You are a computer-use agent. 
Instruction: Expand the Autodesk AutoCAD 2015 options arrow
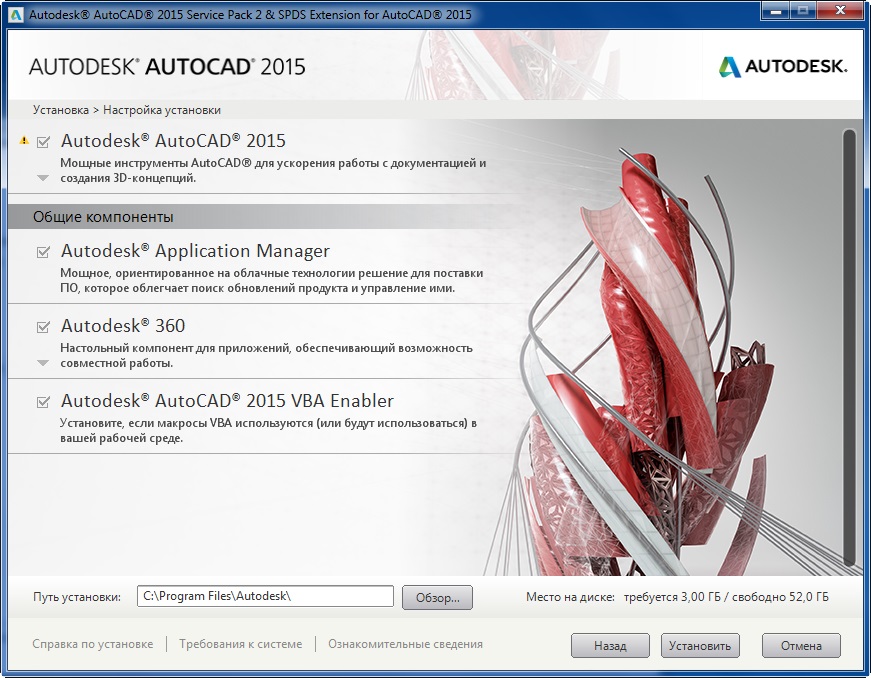click(43, 178)
